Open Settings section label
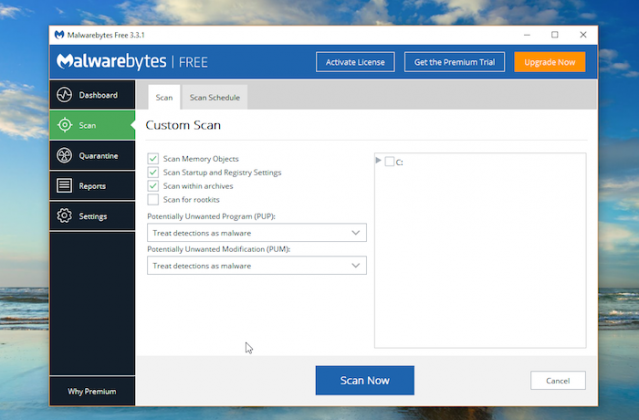This screenshot has width=639, height=420. coord(93,216)
